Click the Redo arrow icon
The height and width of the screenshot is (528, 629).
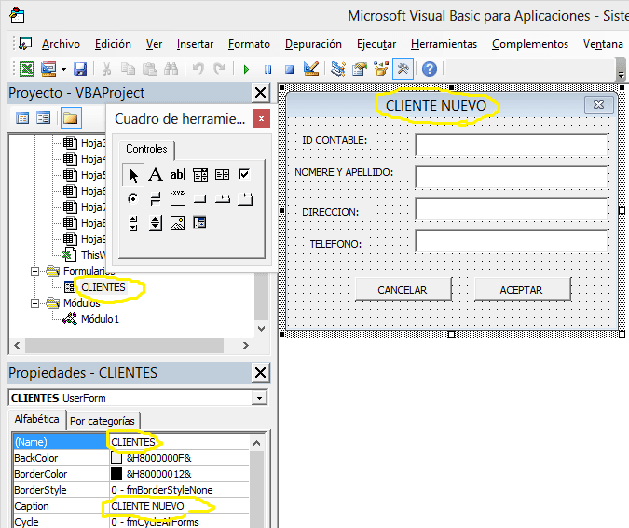(x=219, y=69)
